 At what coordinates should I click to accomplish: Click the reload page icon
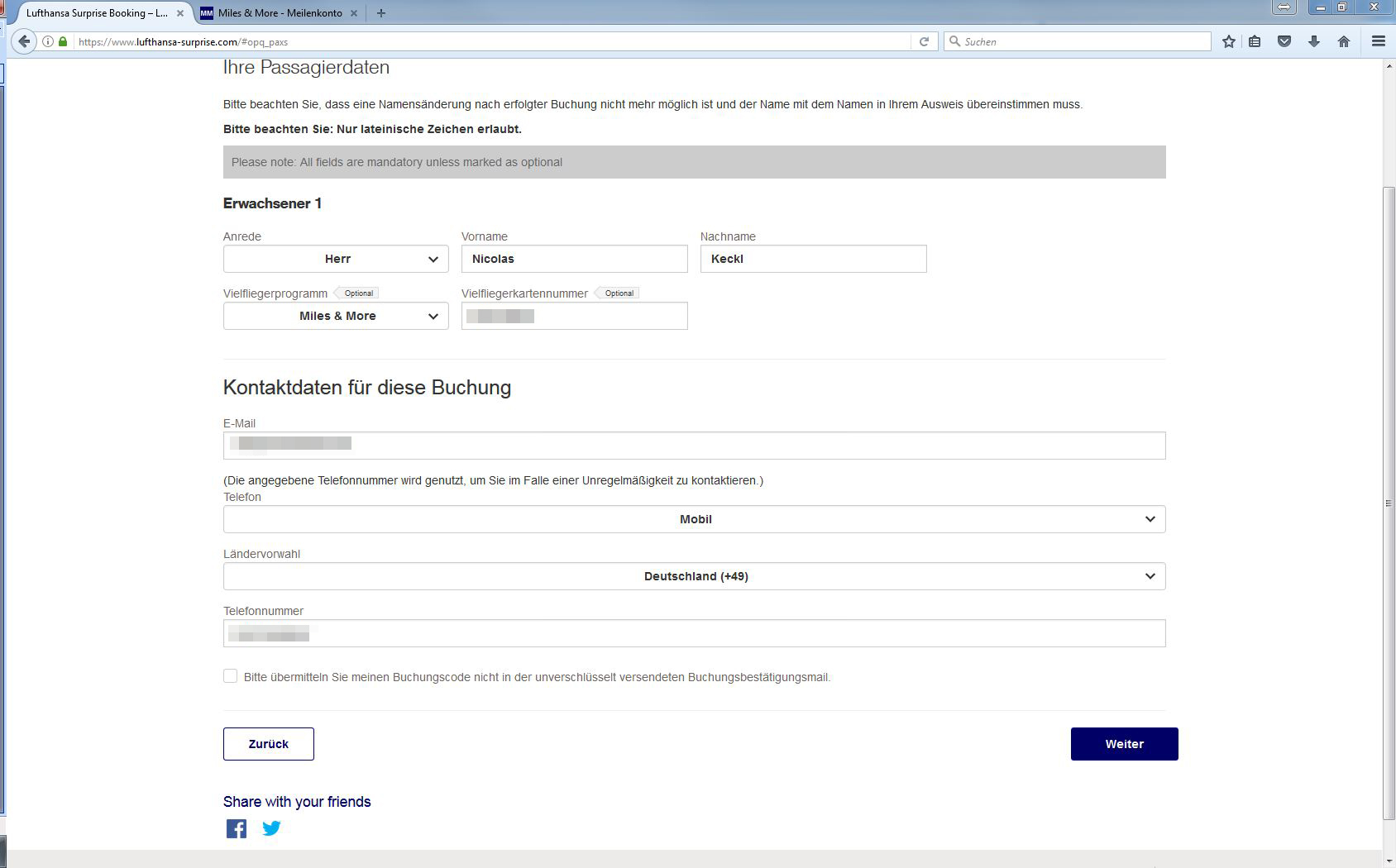pos(924,41)
